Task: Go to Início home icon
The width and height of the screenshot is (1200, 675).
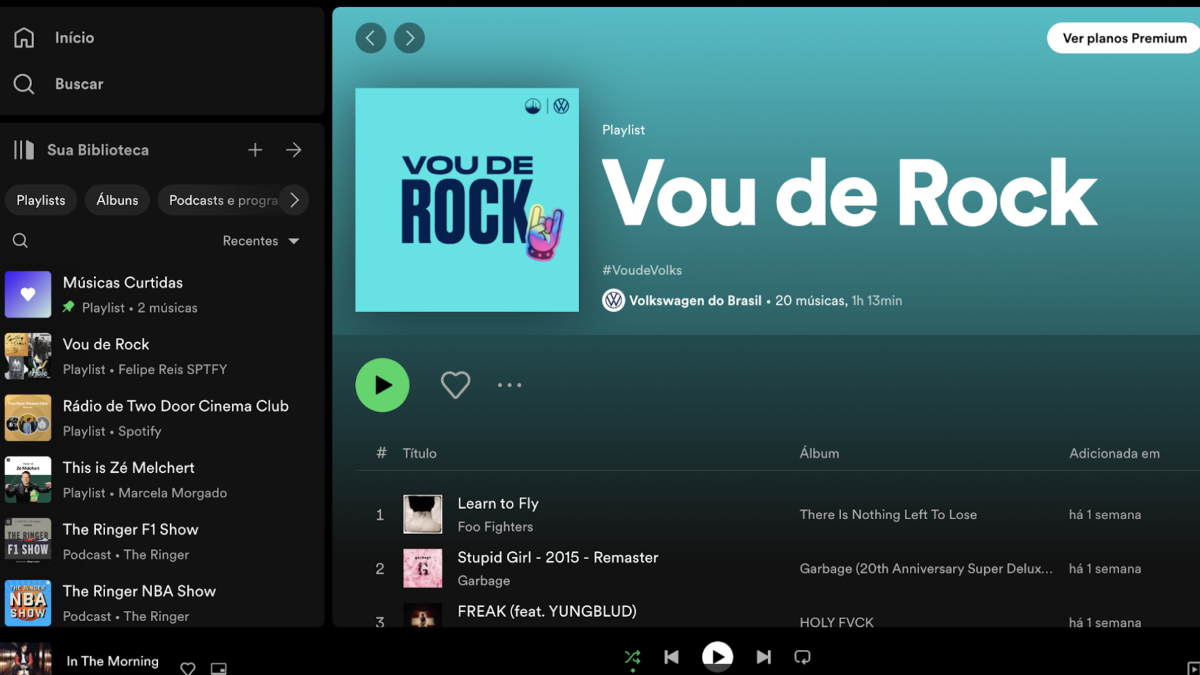Action: coord(24,38)
